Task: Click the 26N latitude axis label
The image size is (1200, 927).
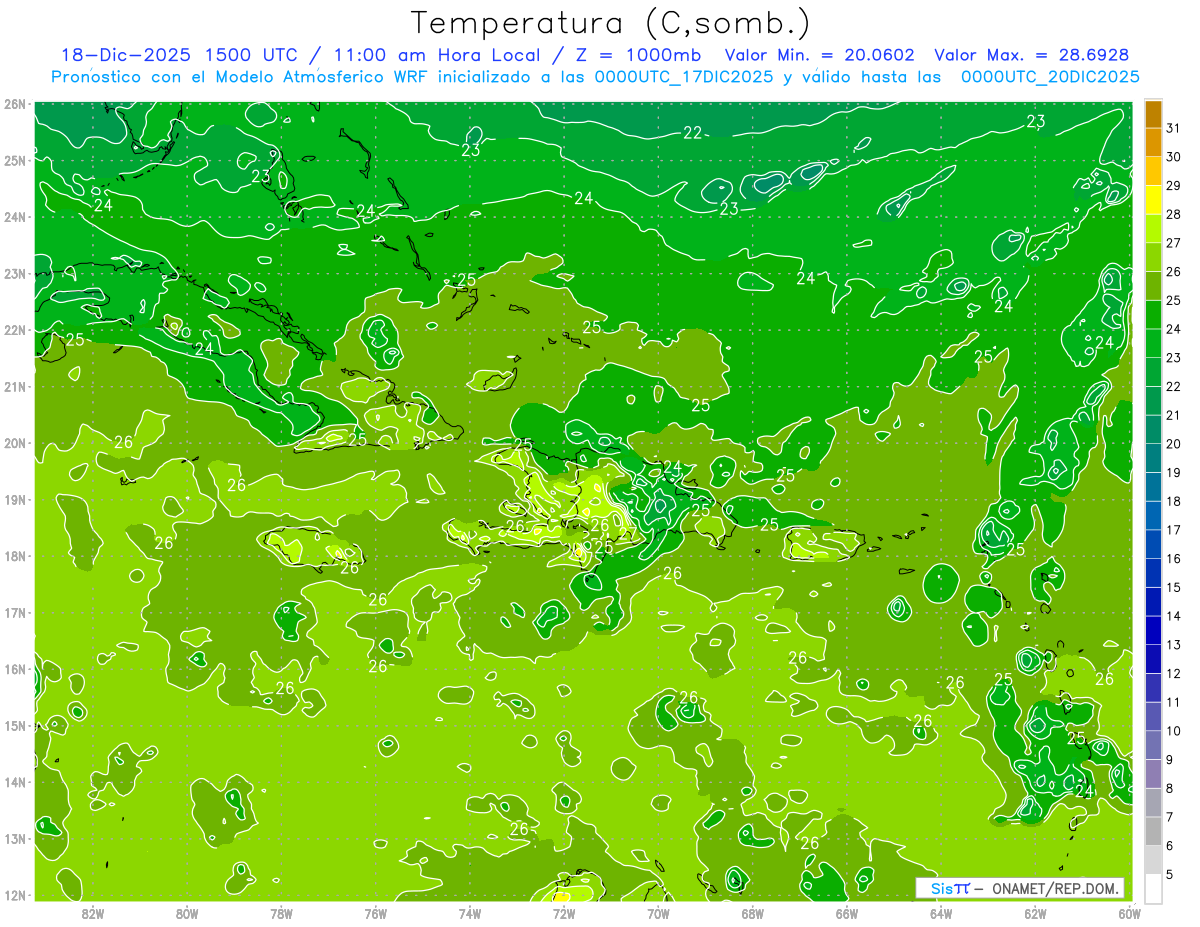Action: pos(15,103)
